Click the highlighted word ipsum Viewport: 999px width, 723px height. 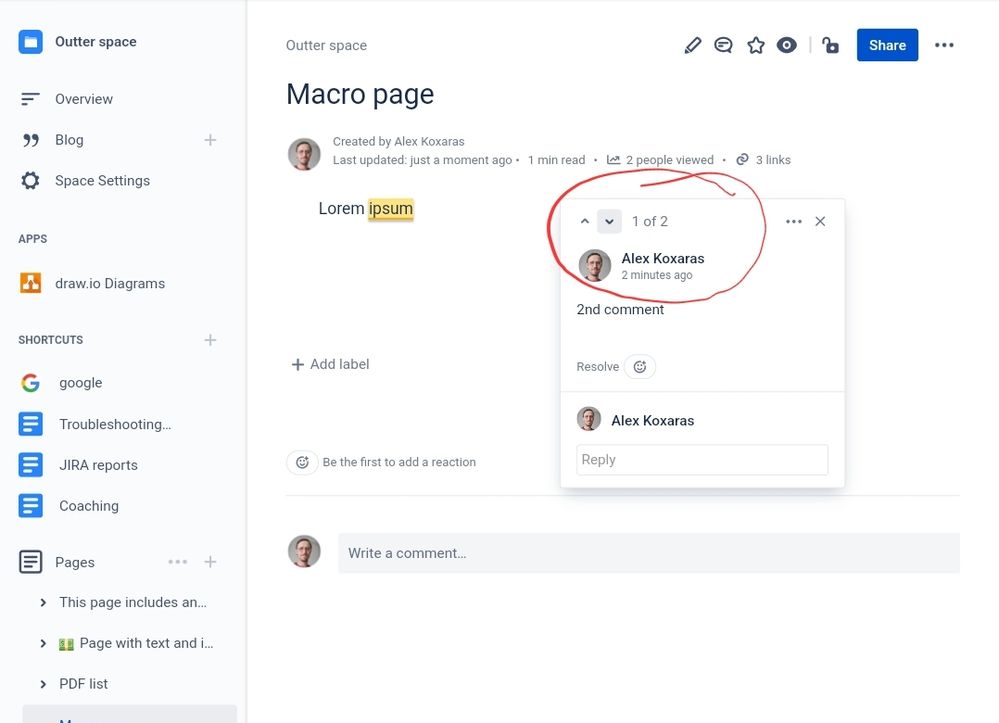pyautogui.click(x=391, y=208)
